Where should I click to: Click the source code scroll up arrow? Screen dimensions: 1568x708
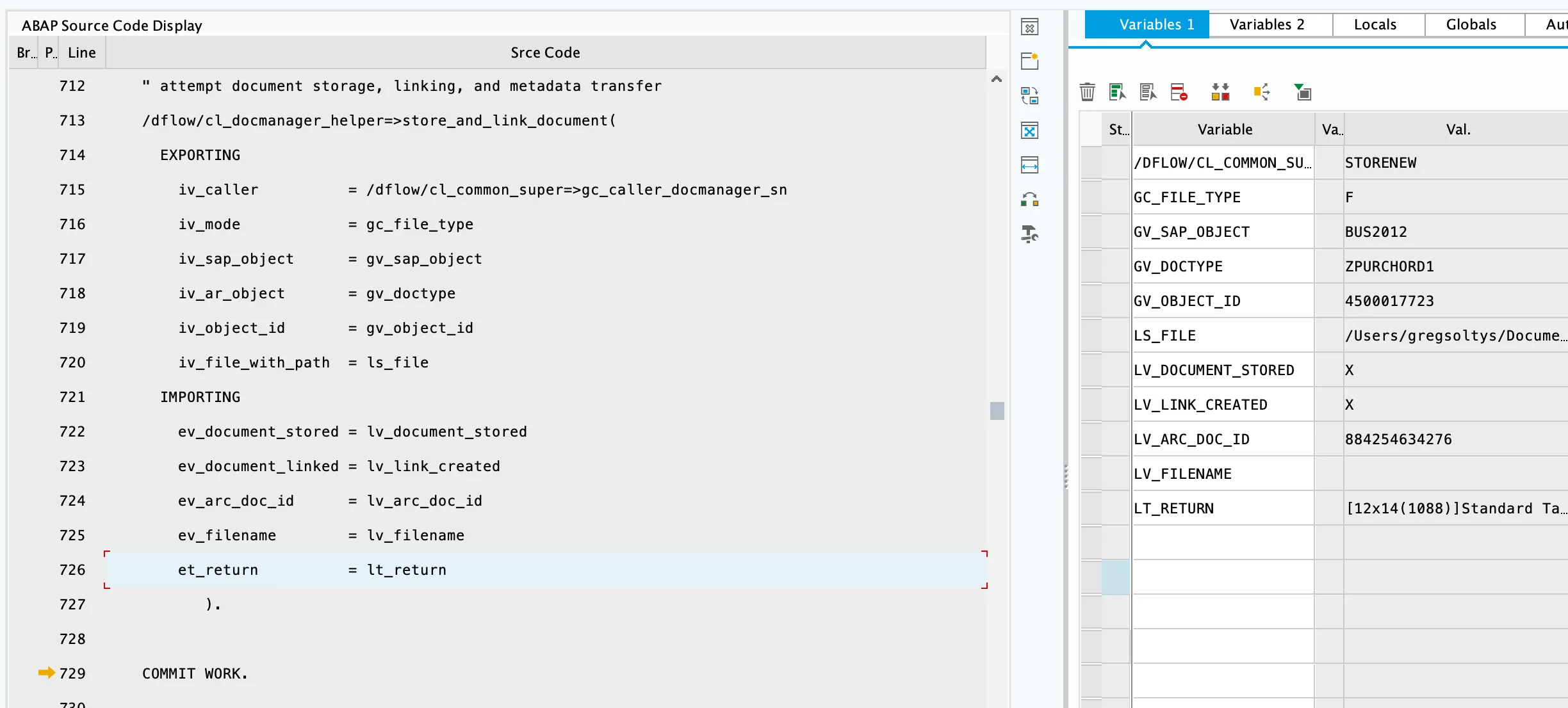[997, 79]
